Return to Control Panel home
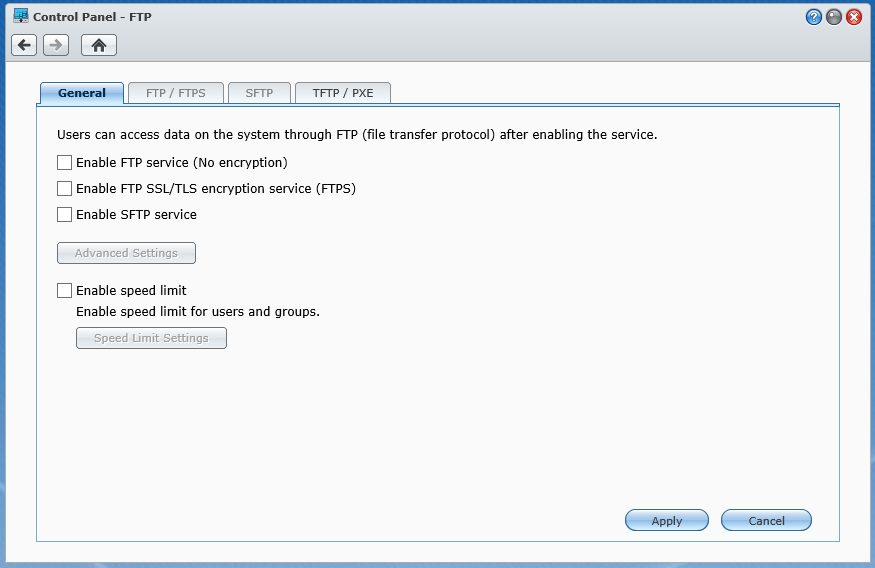875x568 pixels. click(99, 45)
